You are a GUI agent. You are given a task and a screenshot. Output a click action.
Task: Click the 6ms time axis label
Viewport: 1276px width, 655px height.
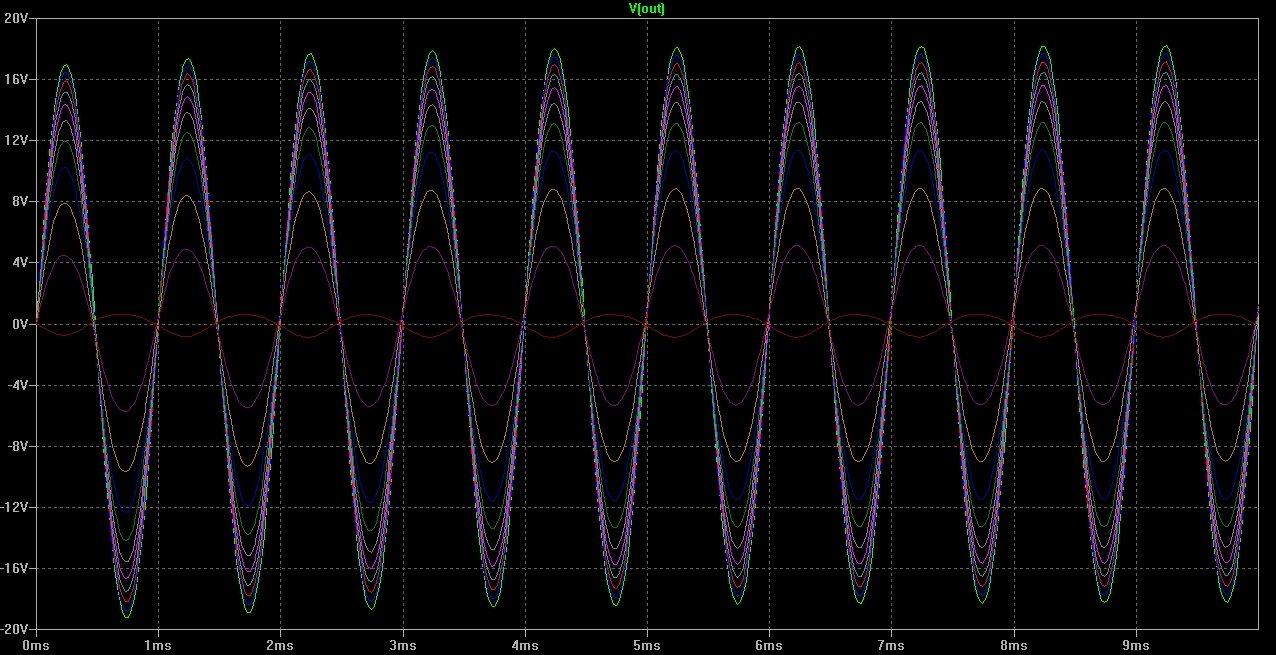point(768,646)
